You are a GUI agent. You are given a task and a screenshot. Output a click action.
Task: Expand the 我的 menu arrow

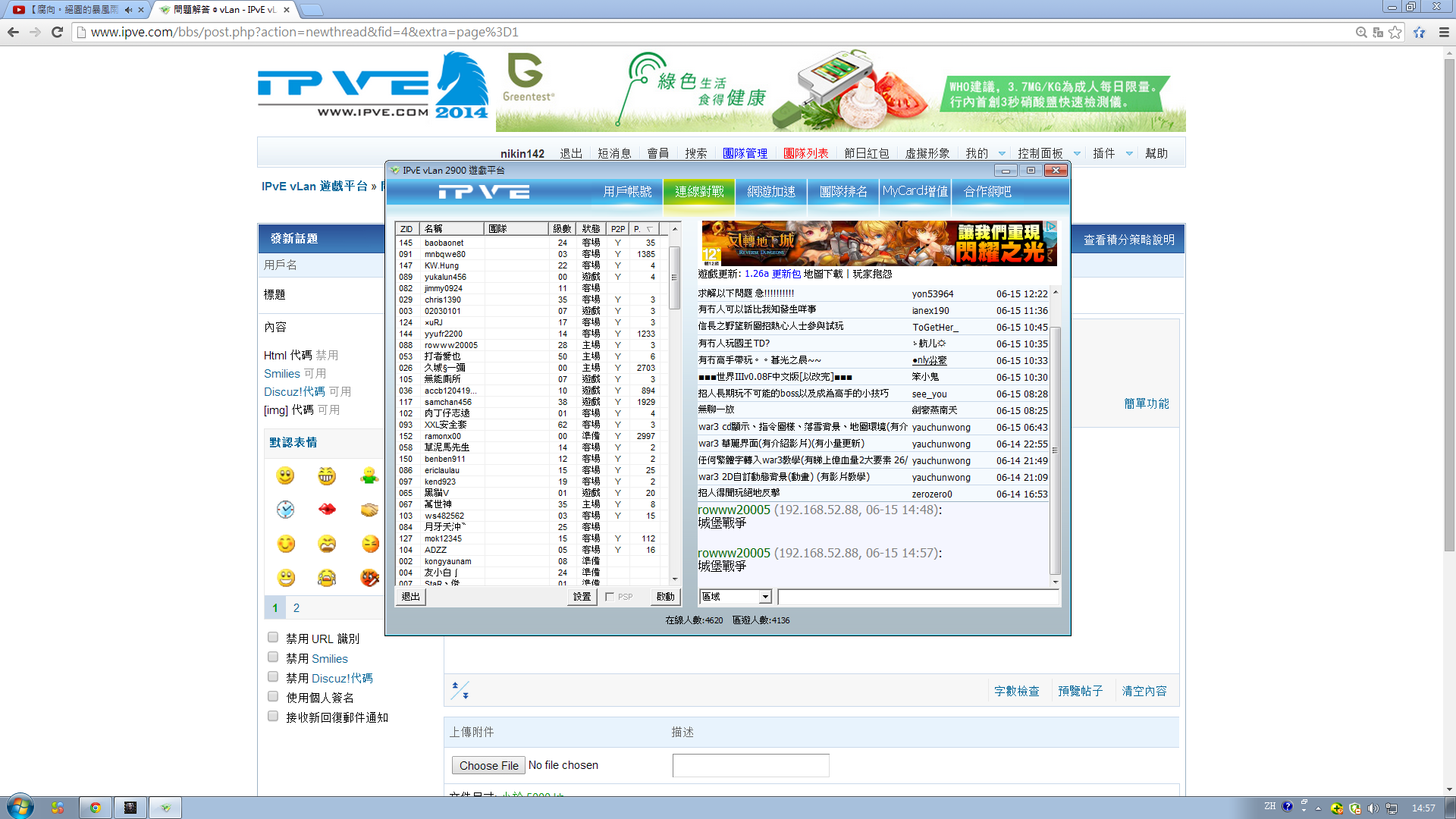[x=1002, y=154]
